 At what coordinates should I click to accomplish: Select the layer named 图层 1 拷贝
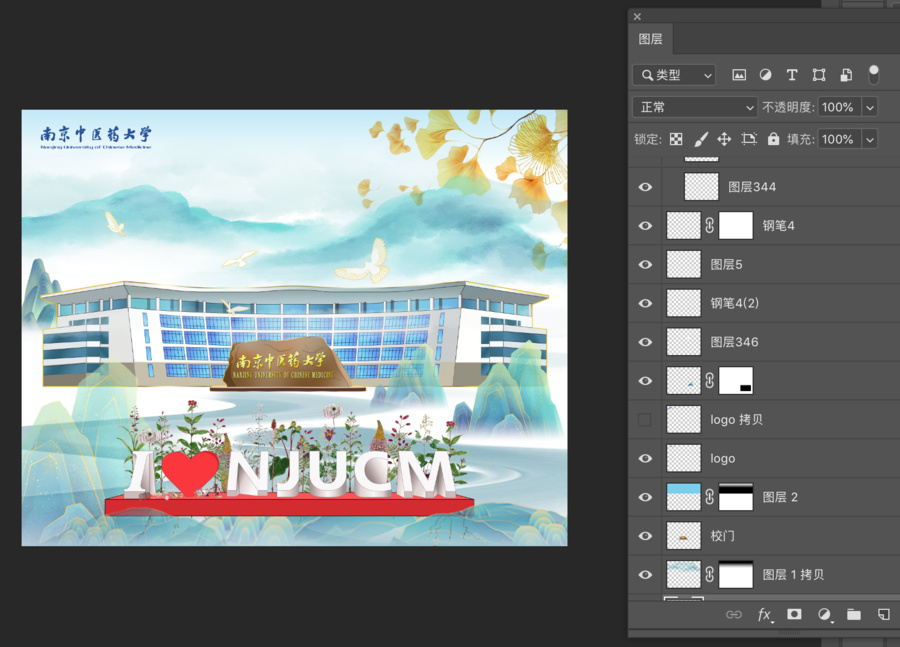tap(793, 575)
